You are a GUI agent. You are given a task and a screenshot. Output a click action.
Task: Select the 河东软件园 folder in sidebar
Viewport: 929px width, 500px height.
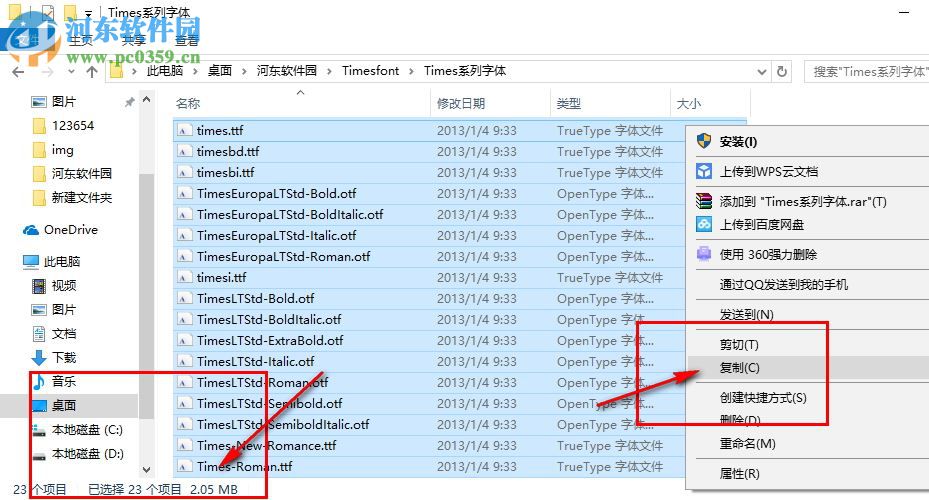[x=82, y=174]
